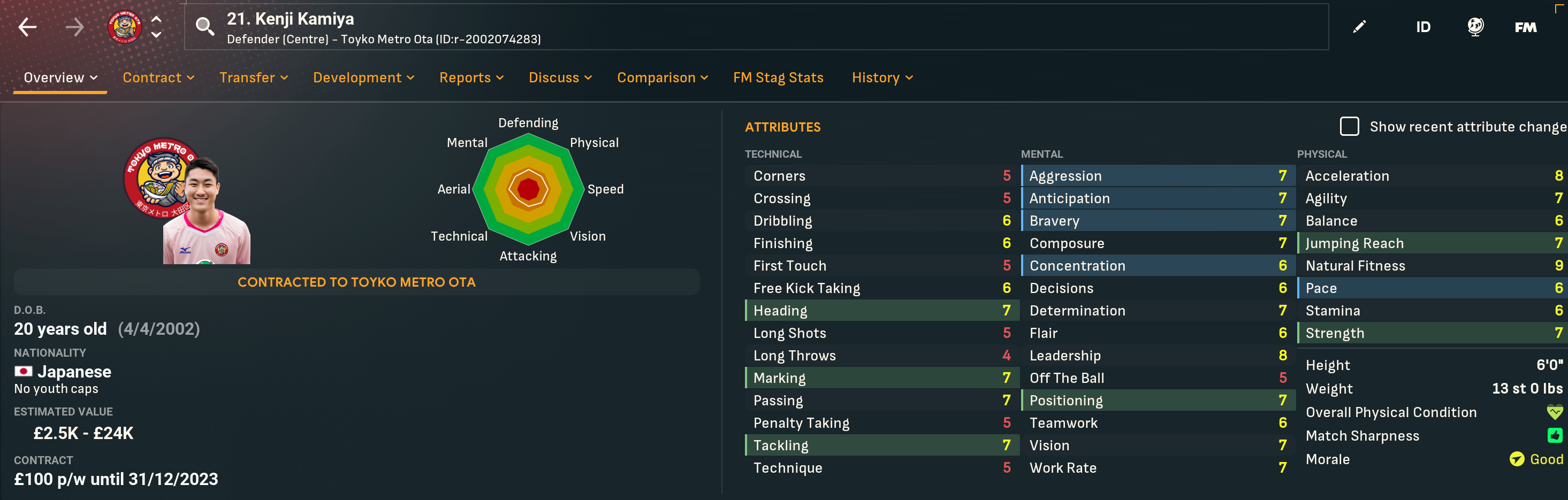Enable show recent attribute changes checkbox
1568x500 pixels.
(x=1349, y=127)
